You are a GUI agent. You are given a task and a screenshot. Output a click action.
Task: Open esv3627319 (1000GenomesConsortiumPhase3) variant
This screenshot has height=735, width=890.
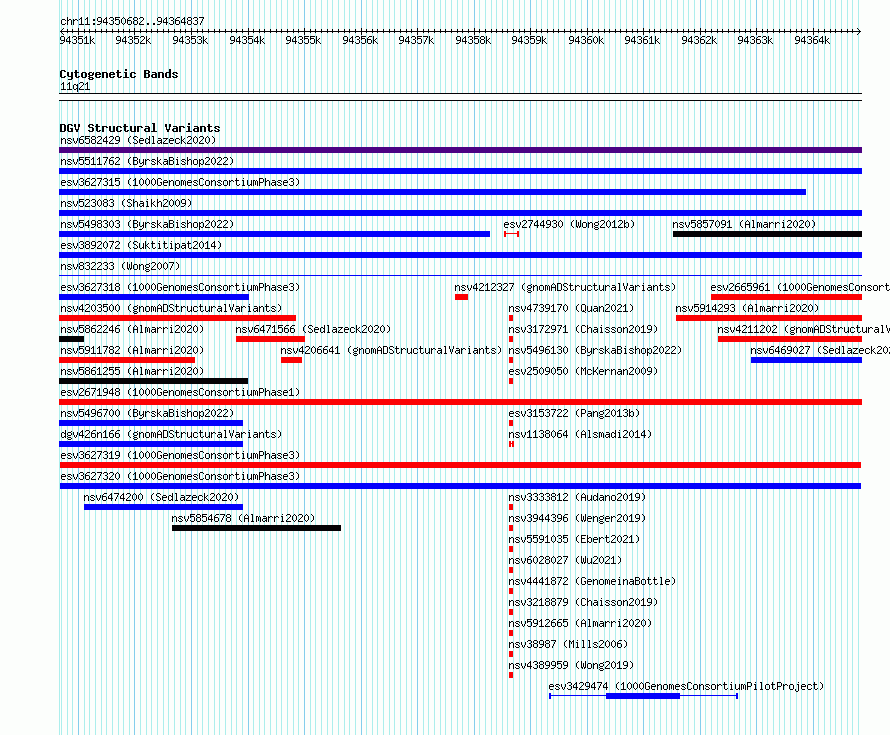(180, 455)
